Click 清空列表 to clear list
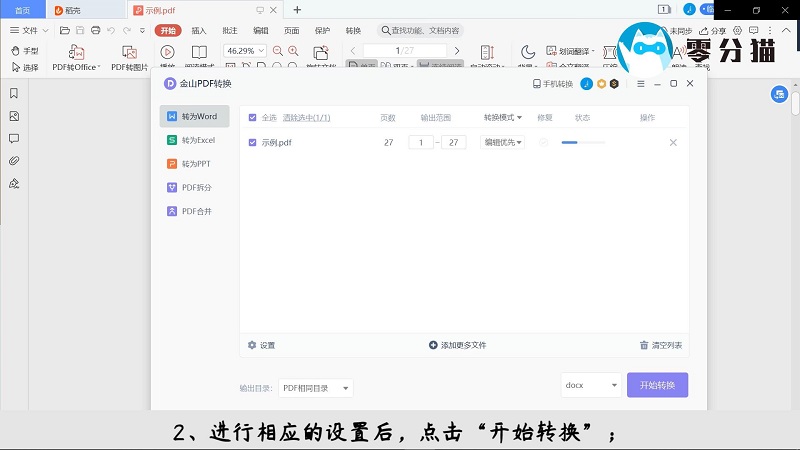This screenshot has height=450, width=800. pos(661,345)
